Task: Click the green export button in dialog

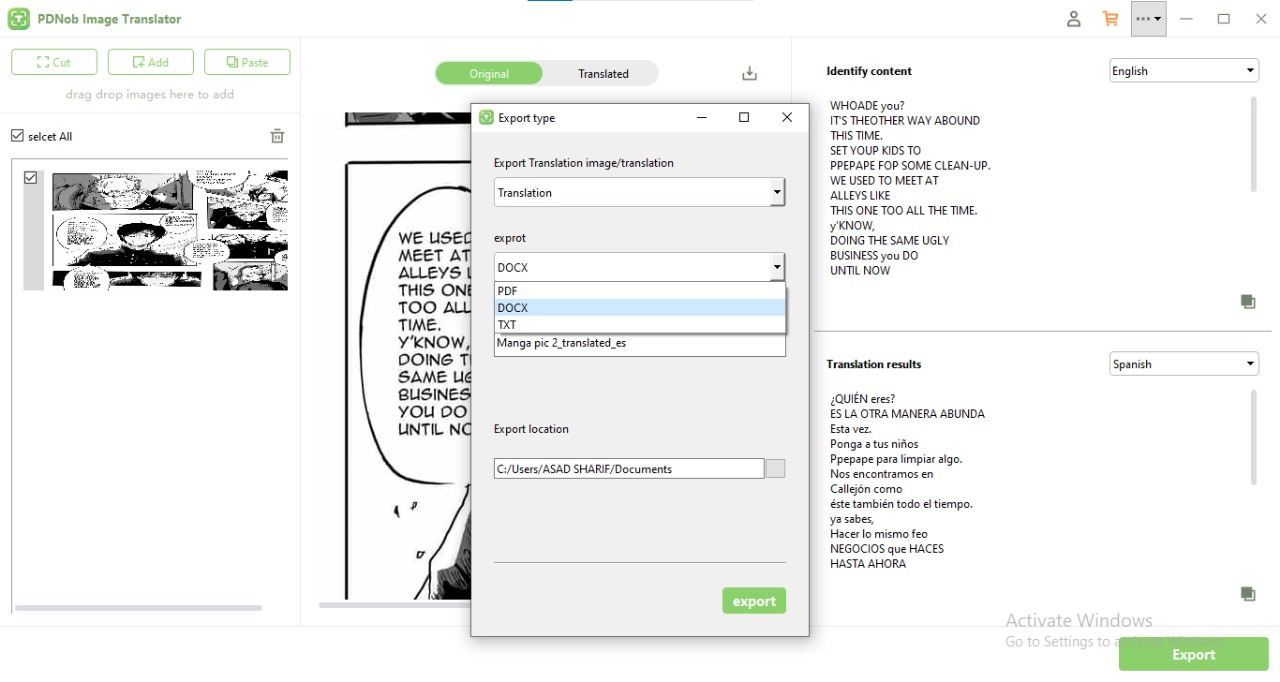Action: point(754,600)
